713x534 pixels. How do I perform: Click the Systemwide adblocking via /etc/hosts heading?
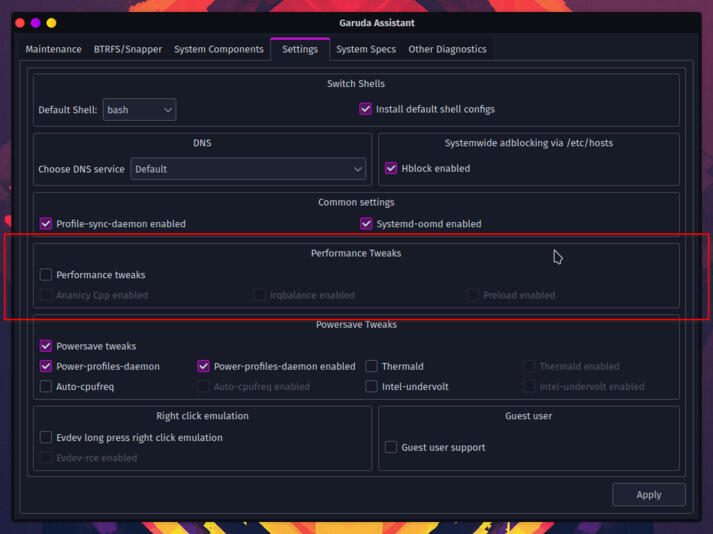tap(528, 143)
